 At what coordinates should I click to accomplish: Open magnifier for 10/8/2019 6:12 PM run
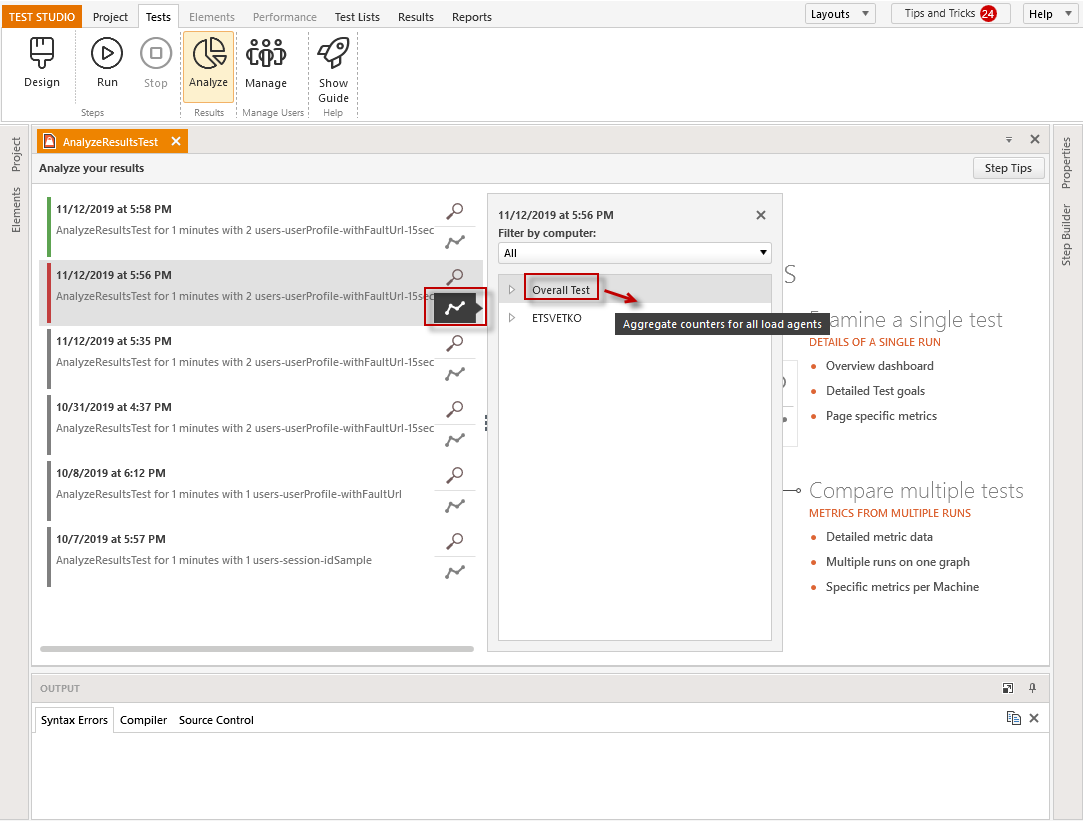tap(454, 474)
